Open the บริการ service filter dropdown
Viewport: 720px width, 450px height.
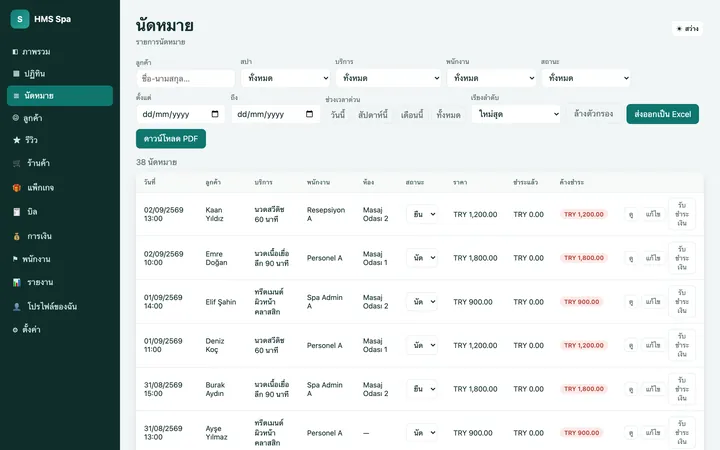coord(388,78)
